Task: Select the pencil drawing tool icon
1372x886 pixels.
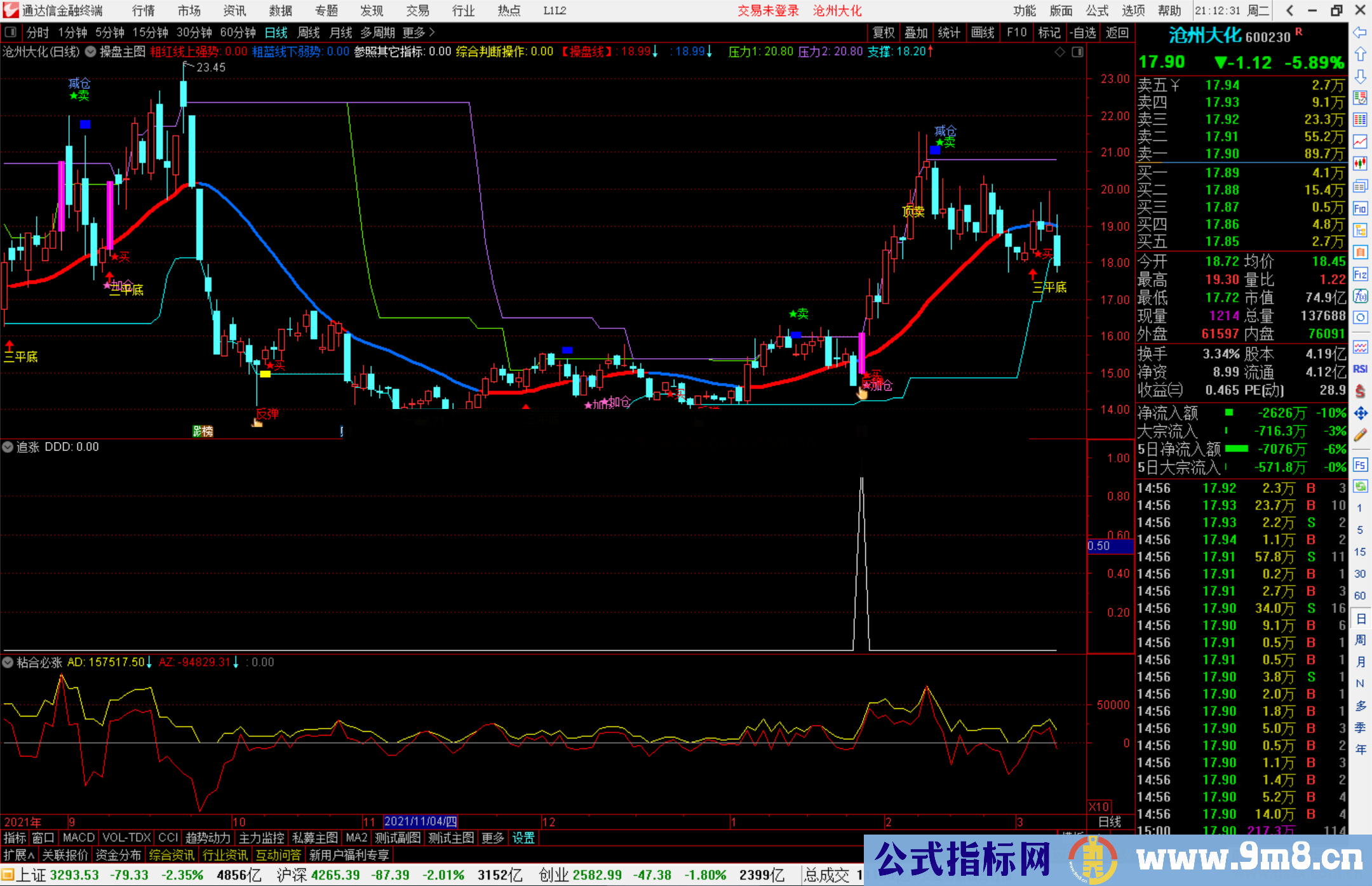Action: pos(1360,435)
